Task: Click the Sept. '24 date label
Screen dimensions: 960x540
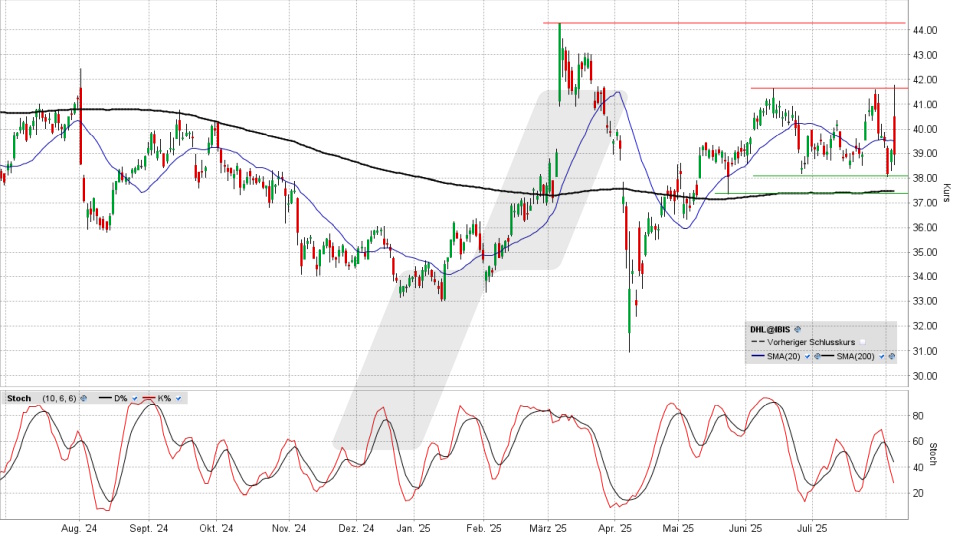Action: click(x=149, y=528)
